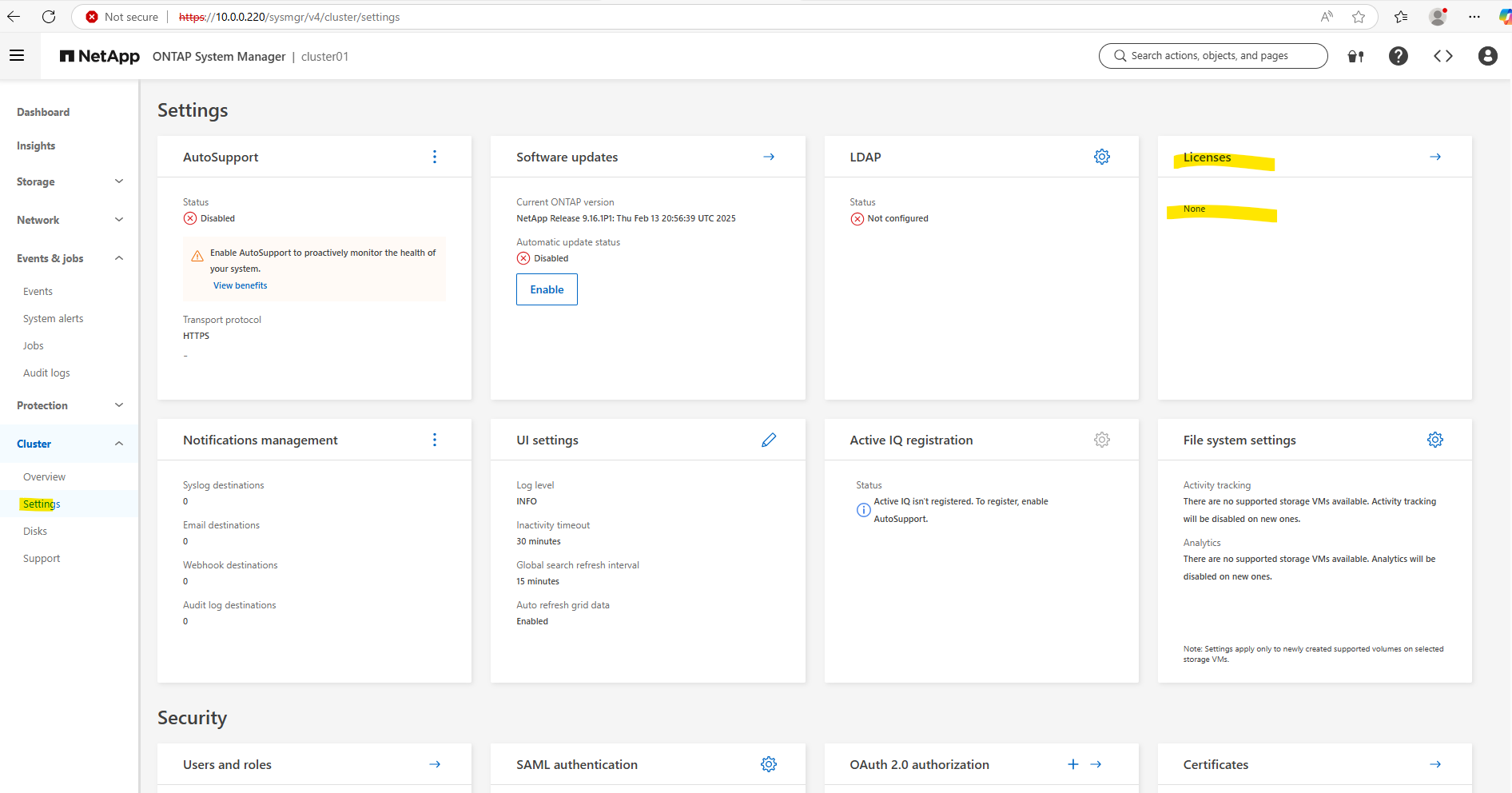
Task: Open Disks under Cluster
Action: pos(35,532)
